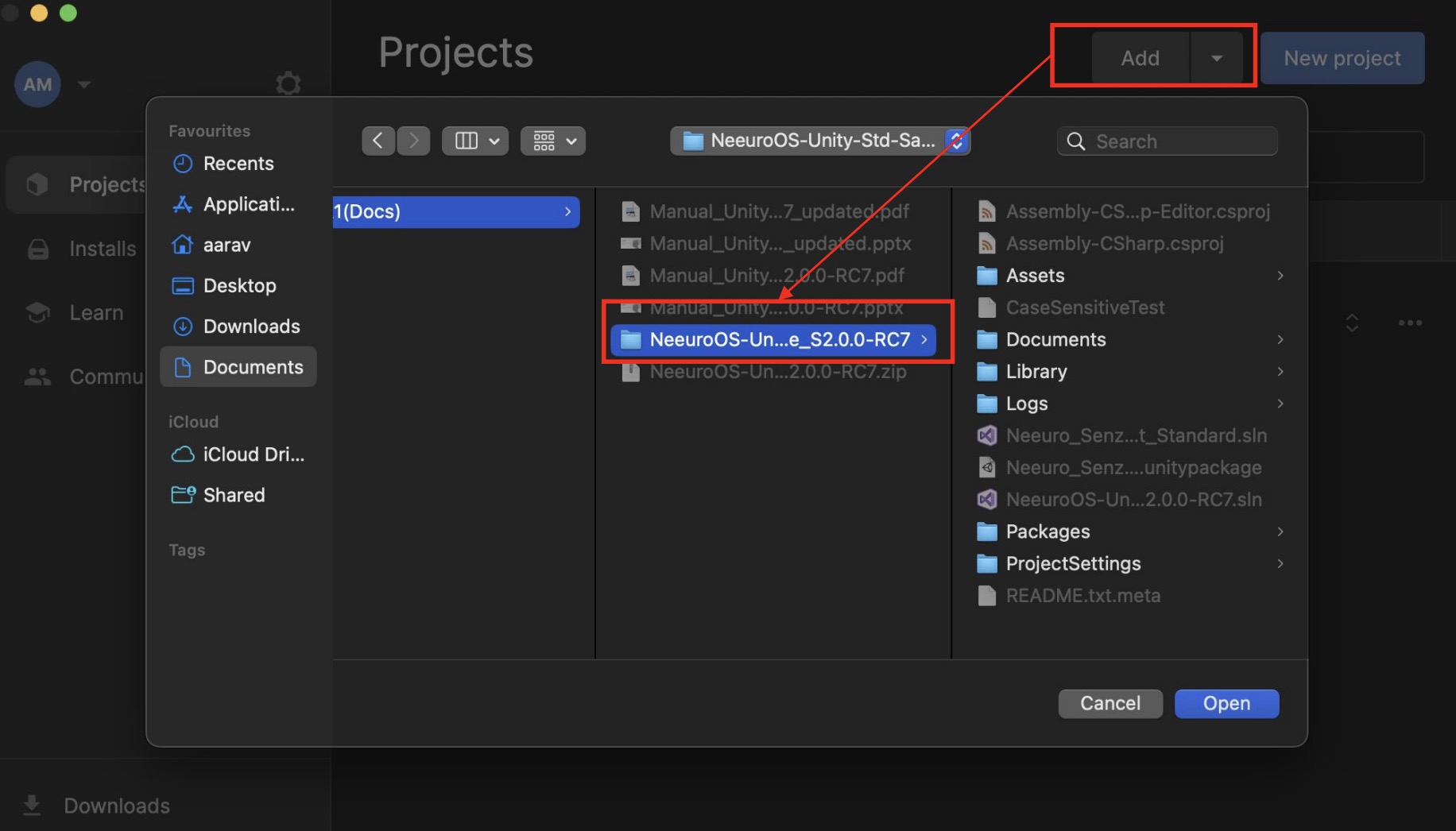Image resolution: width=1456 pixels, height=831 pixels.
Task: Click the AM account avatar
Action: click(x=37, y=84)
